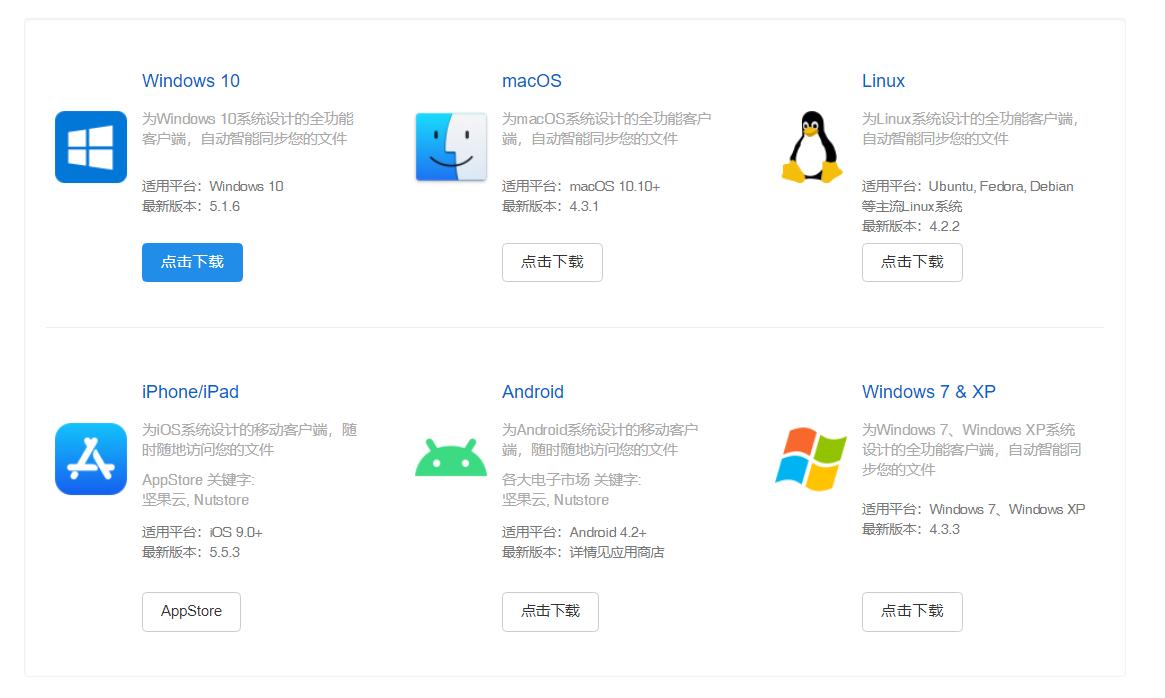Select the text 最新版本: 4.2.2
This screenshot has height=698, width=1165.
tap(911, 227)
